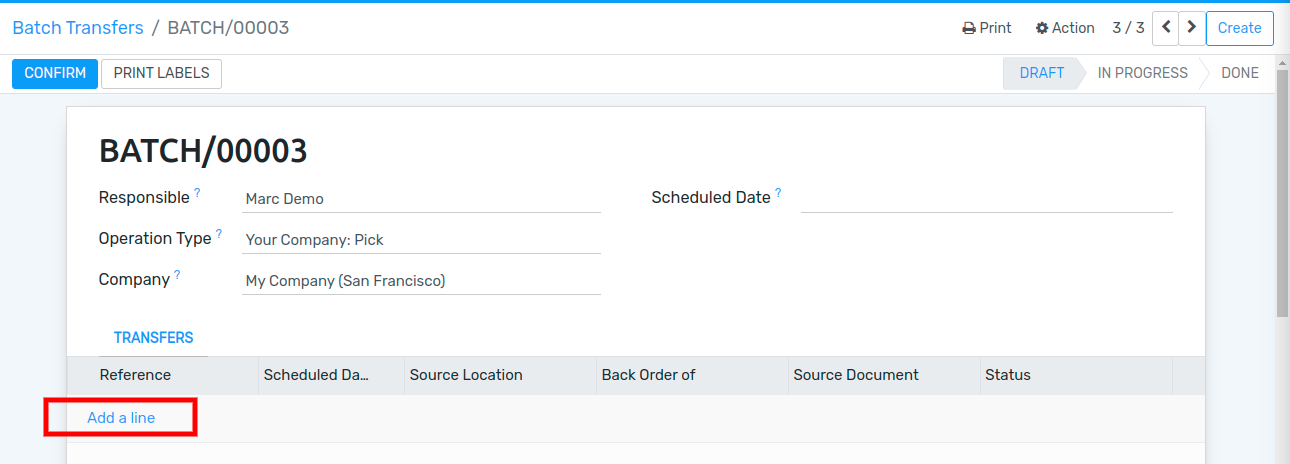Show the Company field help tooltip icon
The image size is (1290, 464).
[x=177, y=274]
